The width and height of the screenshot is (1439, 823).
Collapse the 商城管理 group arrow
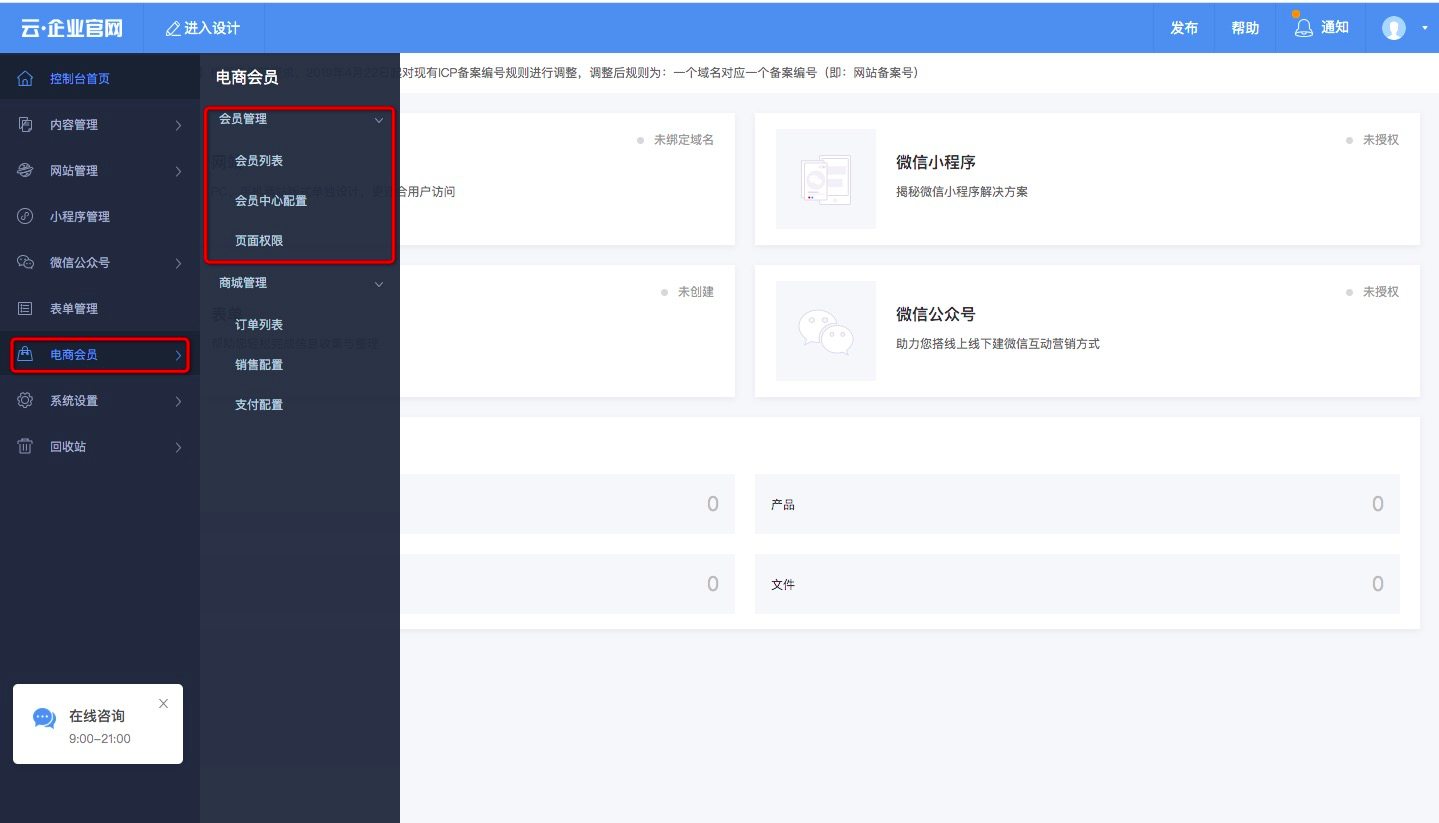click(379, 284)
